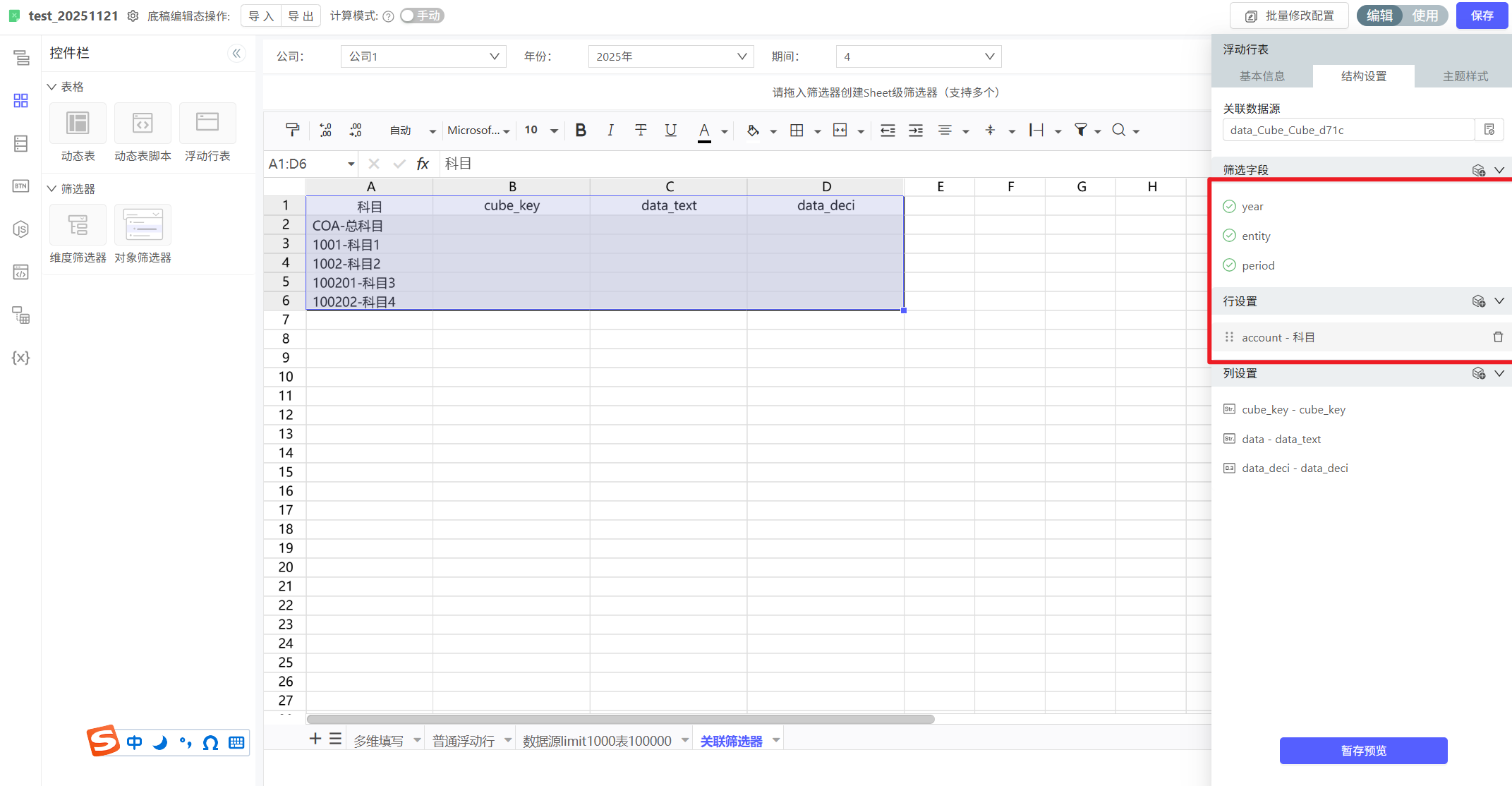Click the blue save button

click(1482, 16)
